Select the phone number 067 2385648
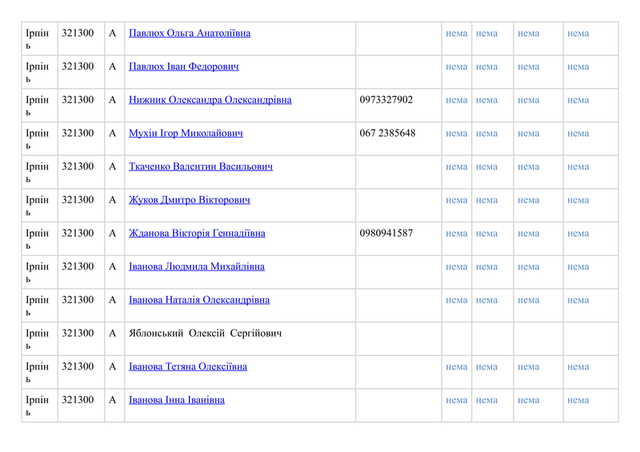Screen dimensions: 640x452 (x=387, y=133)
